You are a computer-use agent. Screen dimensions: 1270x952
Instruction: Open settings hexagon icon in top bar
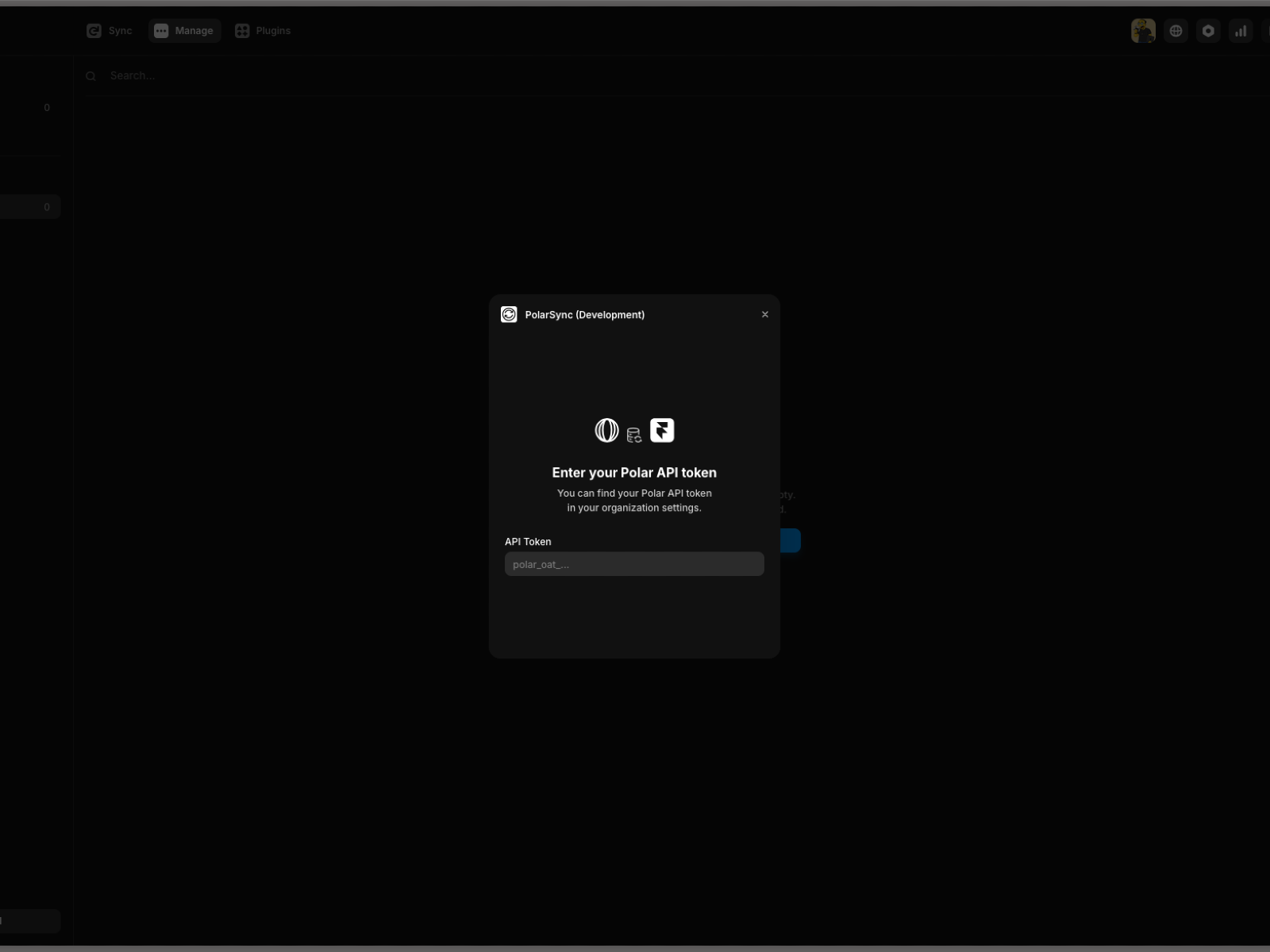coord(1208,31)
